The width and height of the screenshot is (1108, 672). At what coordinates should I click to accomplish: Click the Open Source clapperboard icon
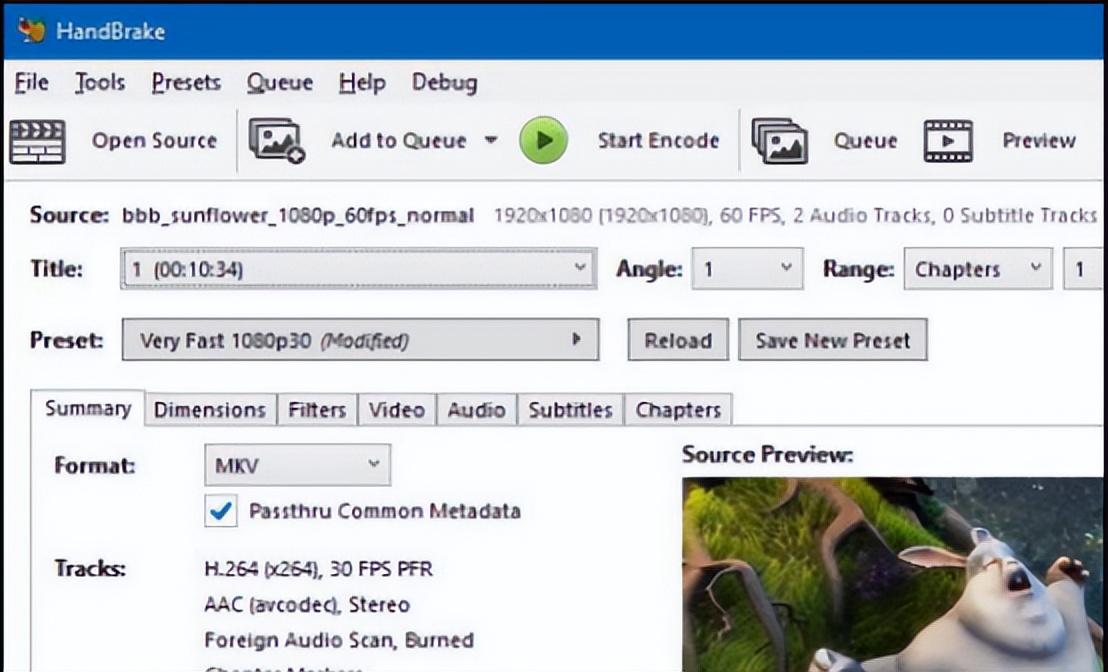[37, 141]
